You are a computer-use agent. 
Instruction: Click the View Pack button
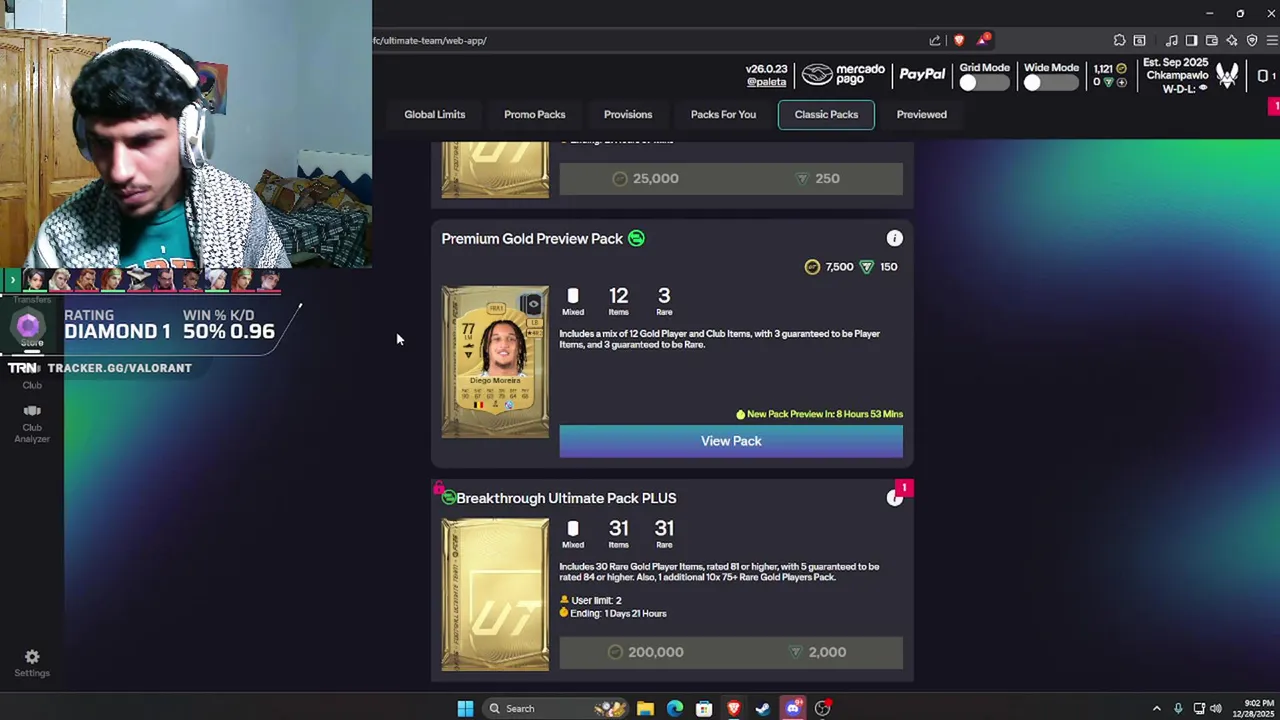pos(731,441)
